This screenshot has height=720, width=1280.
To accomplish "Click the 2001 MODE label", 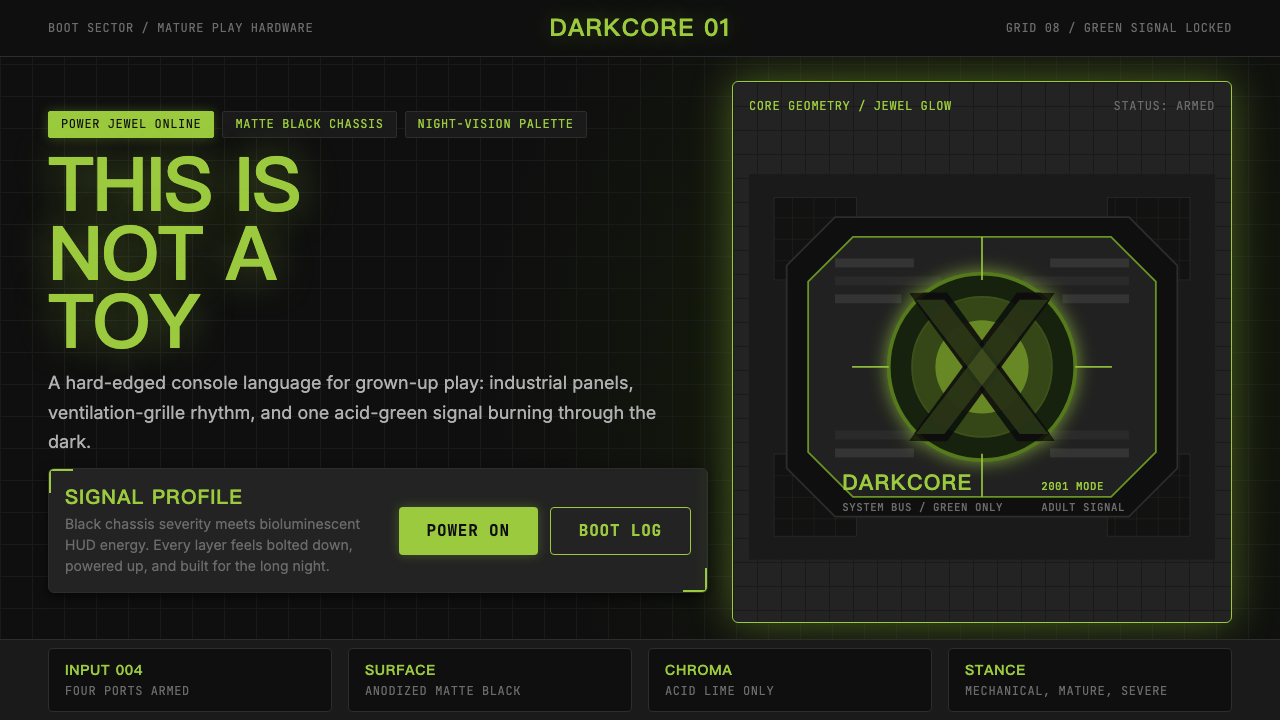I will [1072, 487].
